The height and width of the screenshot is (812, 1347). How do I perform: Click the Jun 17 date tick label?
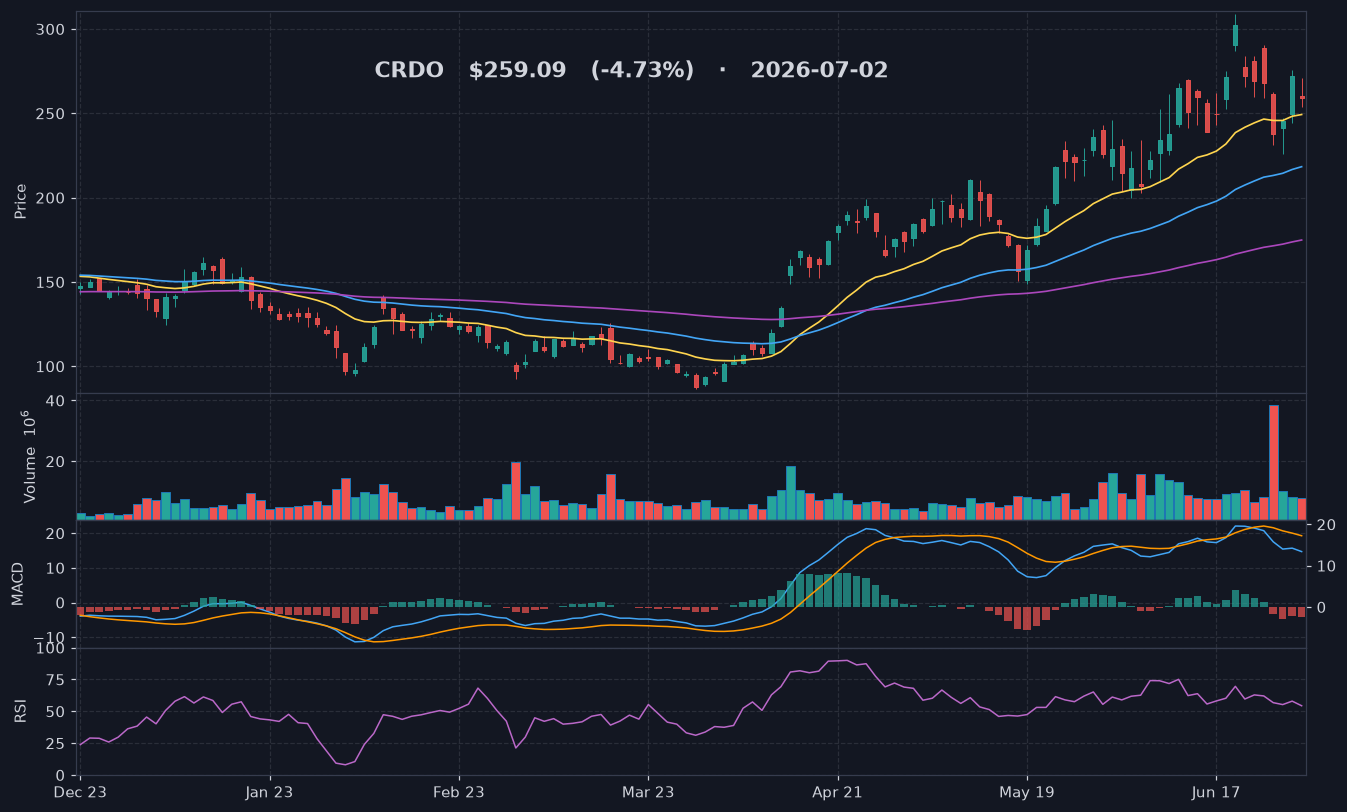(x=1216, y=792)
